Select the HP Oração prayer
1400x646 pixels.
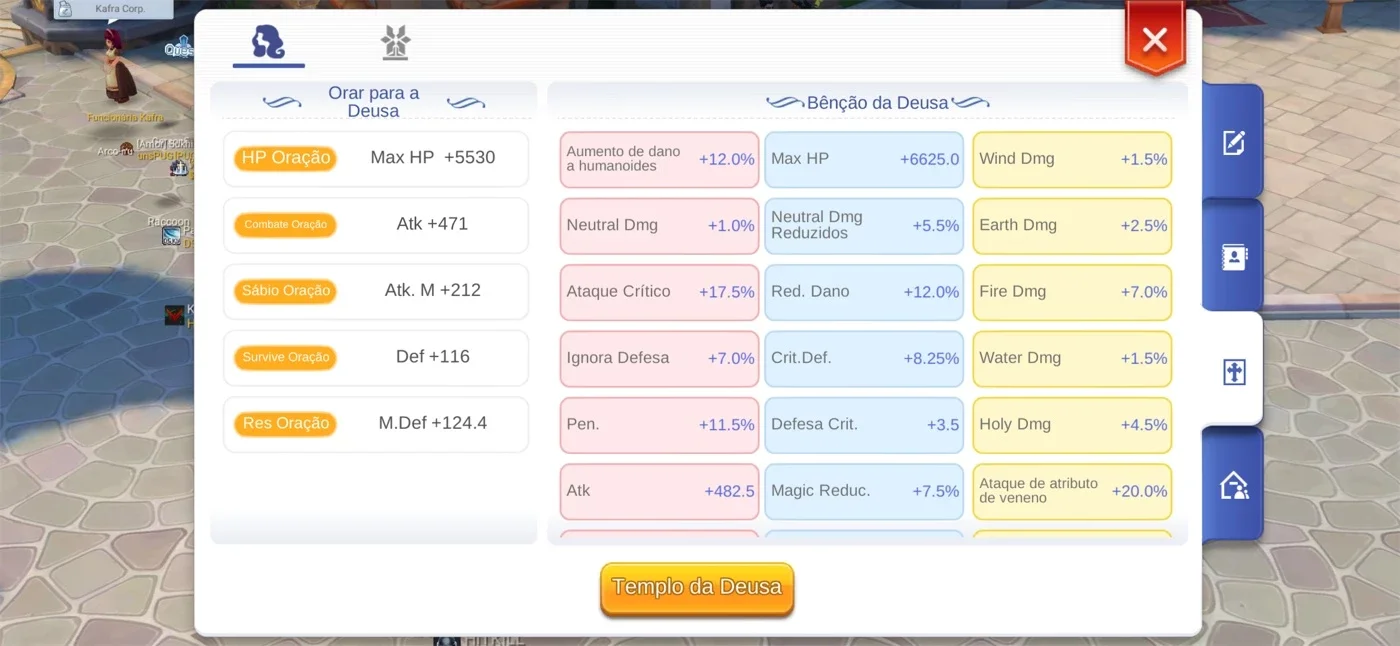tap(285, 158)
